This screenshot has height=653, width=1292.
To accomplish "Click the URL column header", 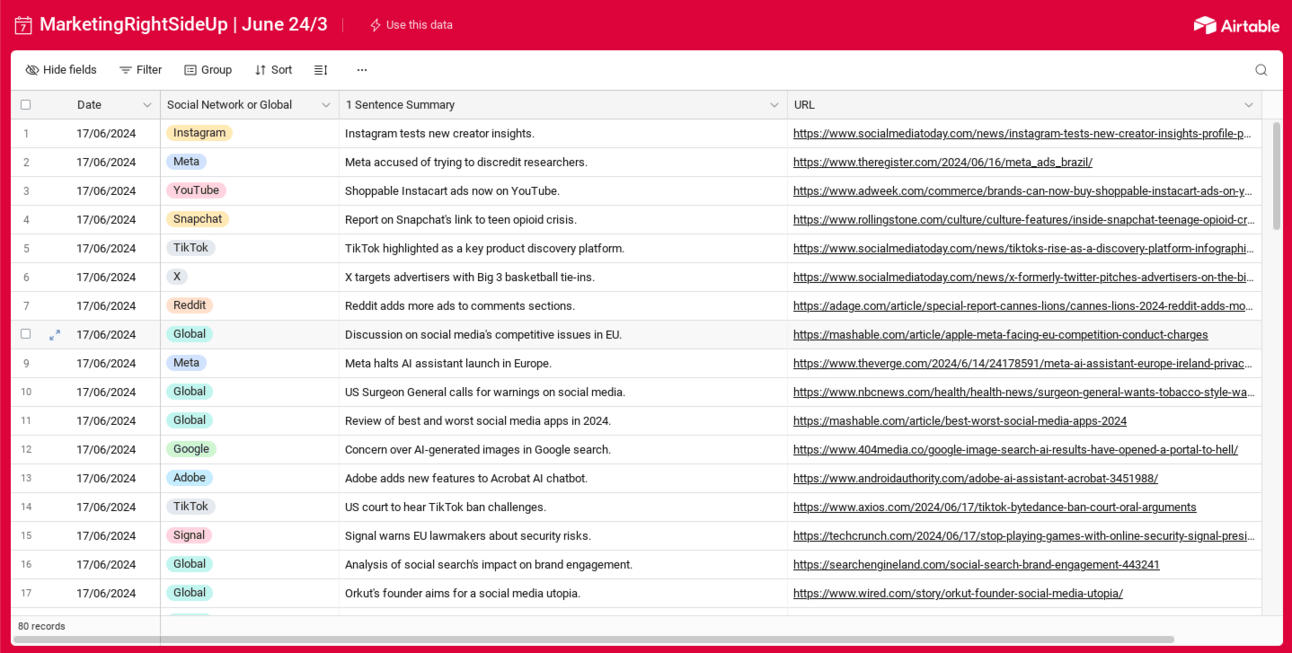I will 1024,105.
